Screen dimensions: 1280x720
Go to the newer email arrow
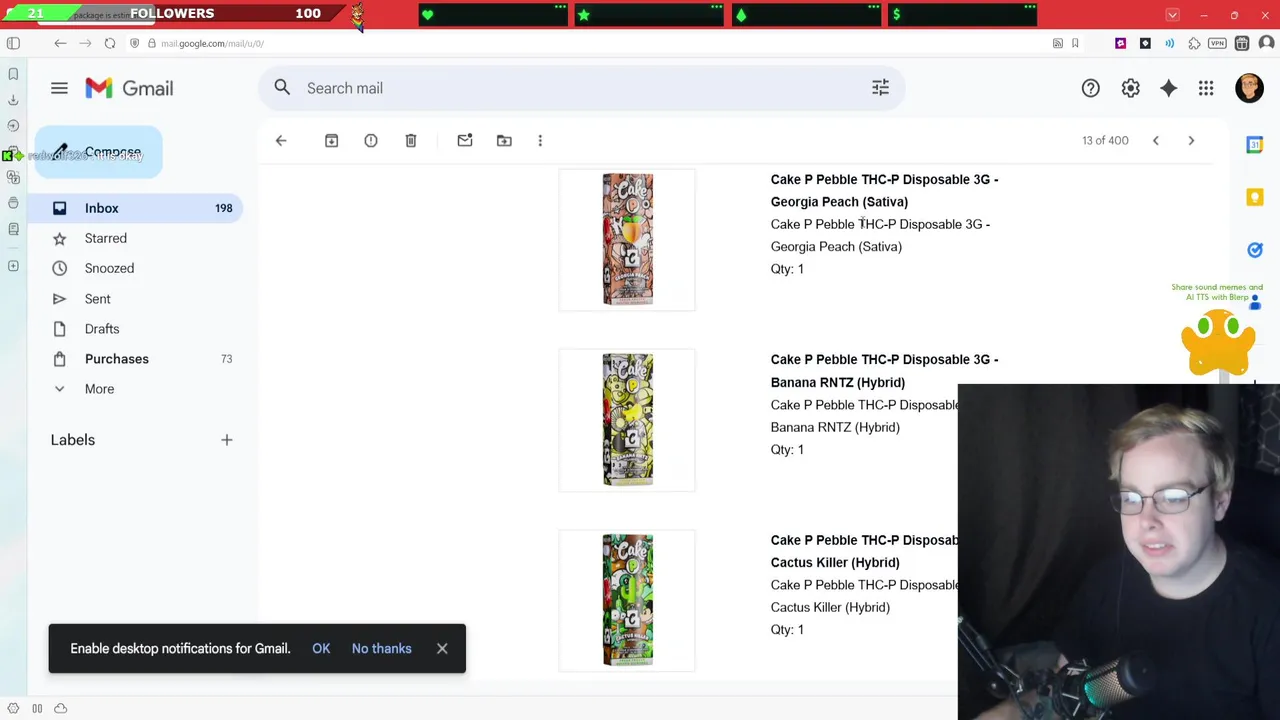point(1155,140)
